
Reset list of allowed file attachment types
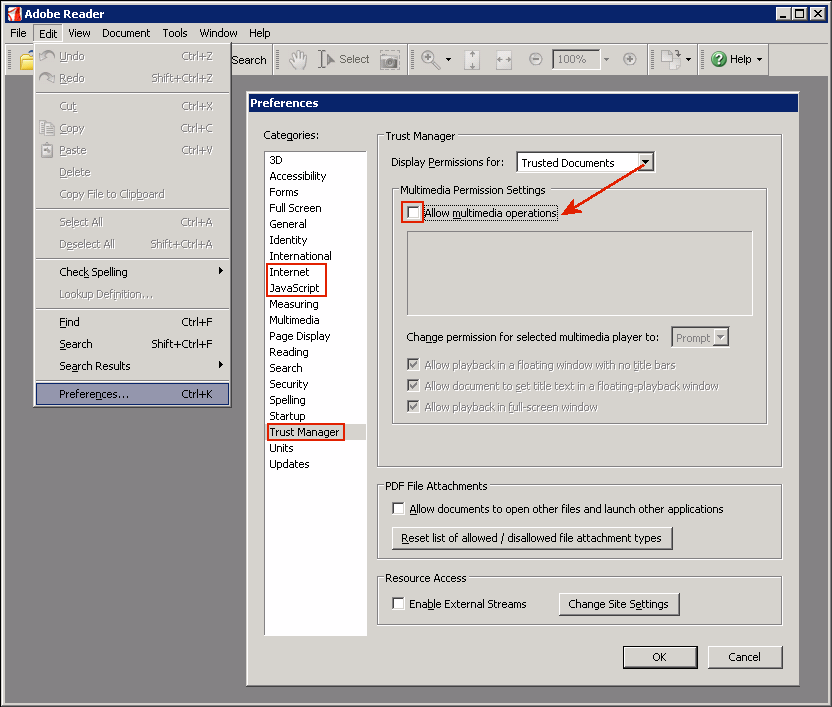[532, 538]
